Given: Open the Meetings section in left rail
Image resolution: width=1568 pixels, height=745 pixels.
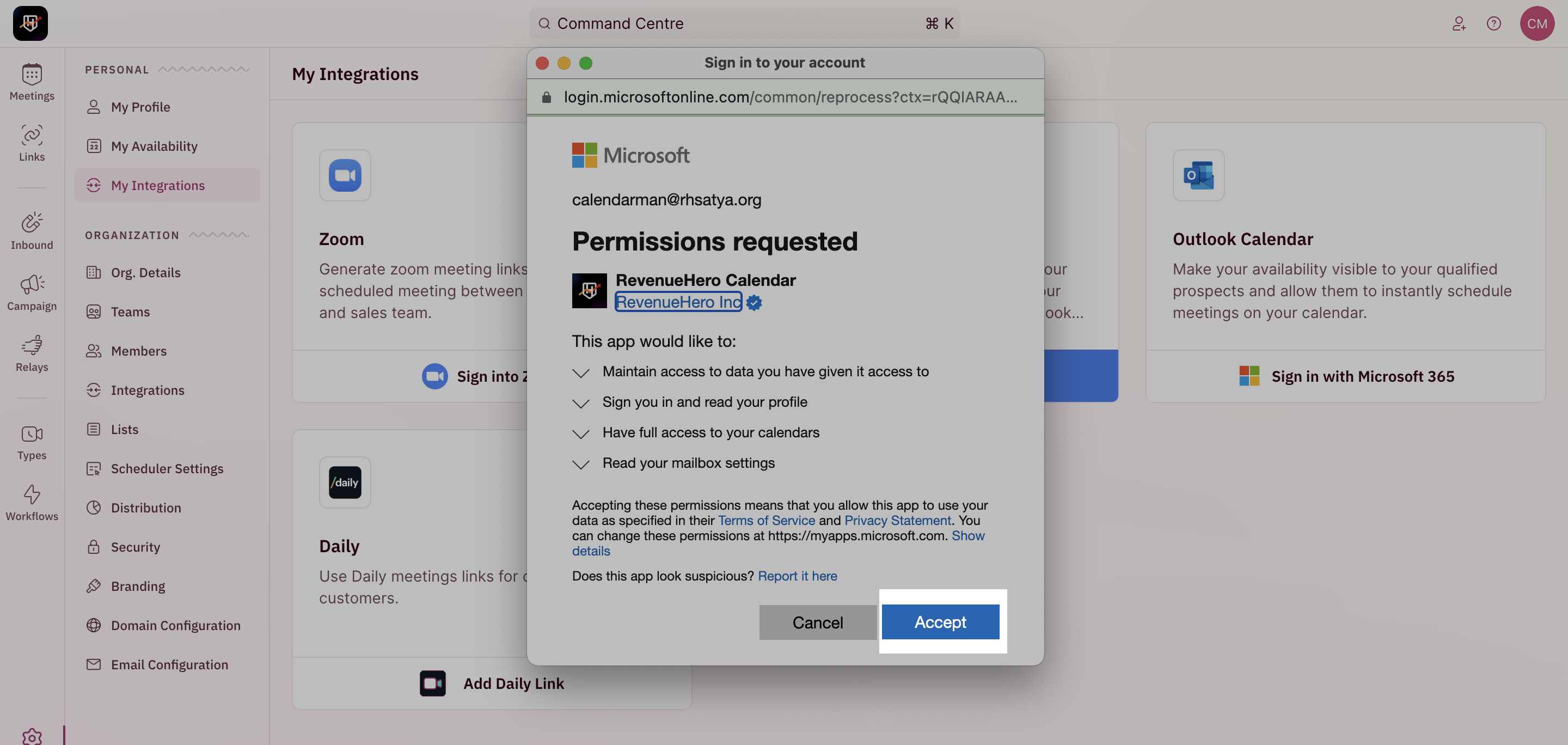Looking at the screenshot, I should pos(32,82).
